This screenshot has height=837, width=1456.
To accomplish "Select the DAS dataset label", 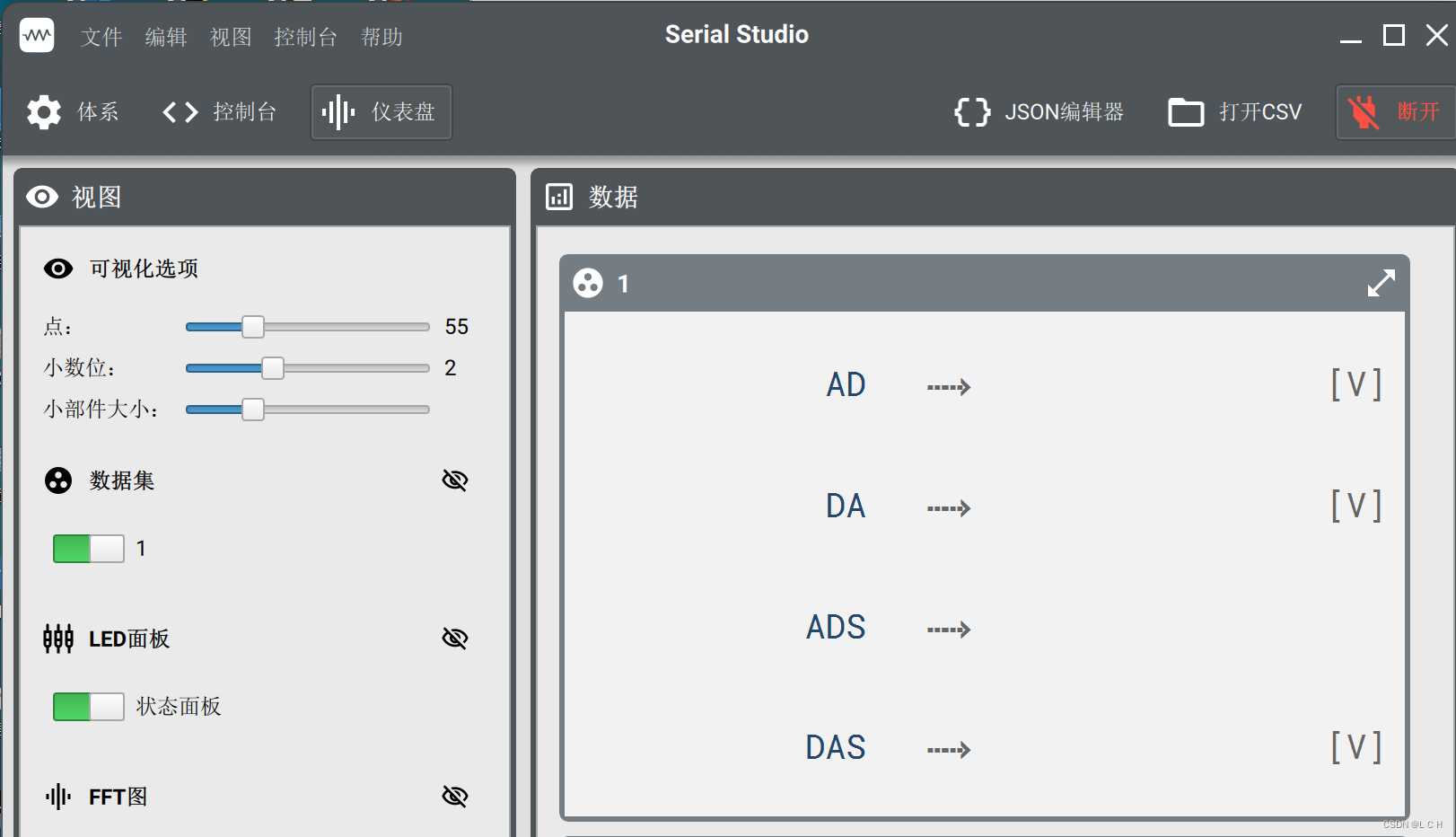I will coord(836,748).
